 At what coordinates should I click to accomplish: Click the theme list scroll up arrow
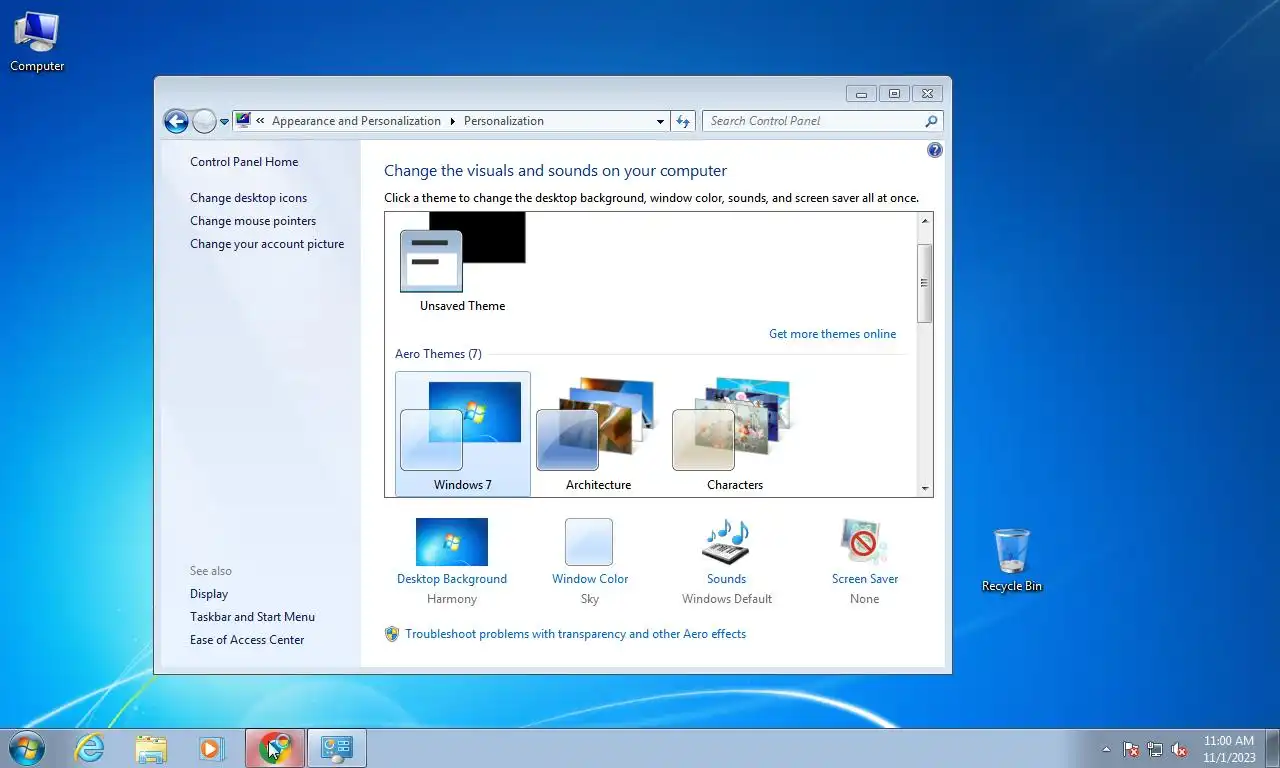point(925,220)
